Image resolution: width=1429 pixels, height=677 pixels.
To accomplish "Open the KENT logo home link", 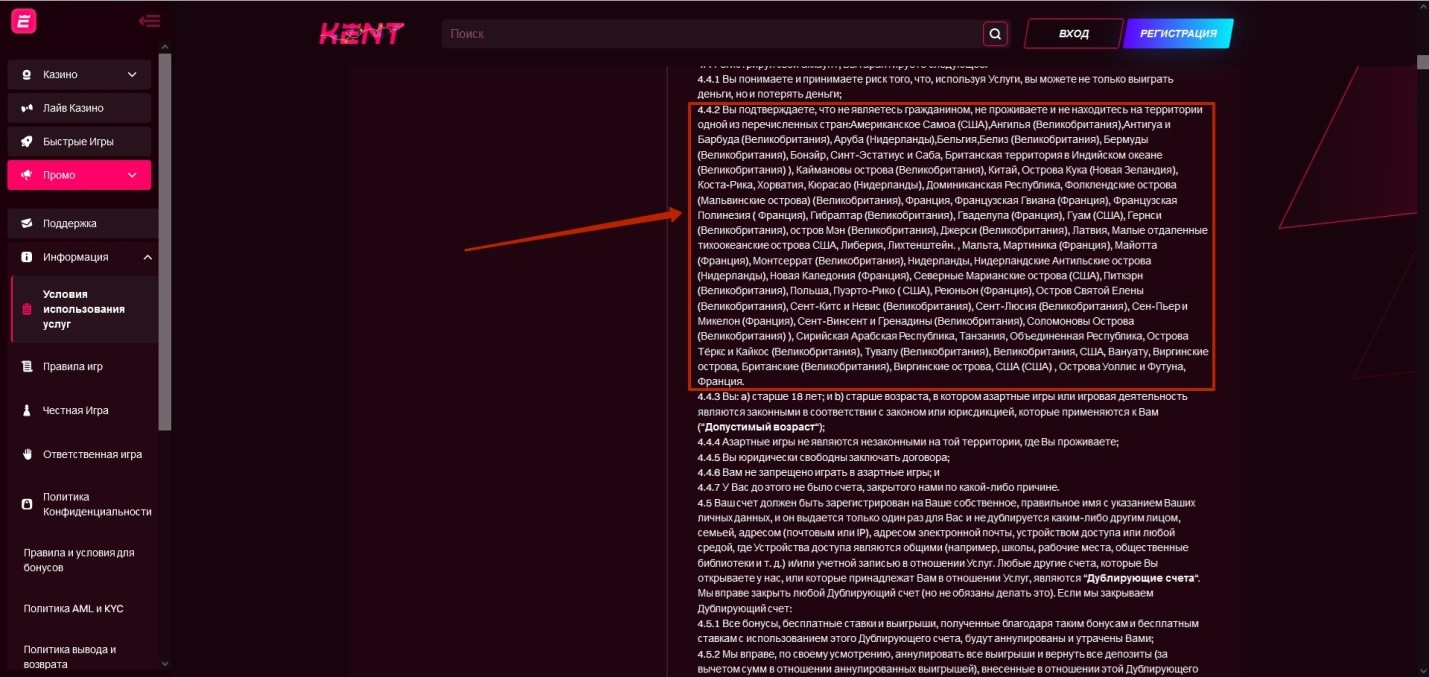I will pyautogui.click(x=361, y=34).
